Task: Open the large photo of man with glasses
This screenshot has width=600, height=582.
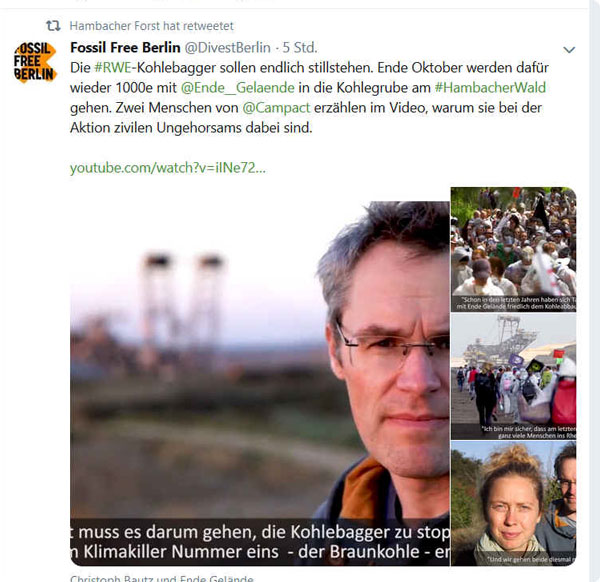Action: click(260, 376)
